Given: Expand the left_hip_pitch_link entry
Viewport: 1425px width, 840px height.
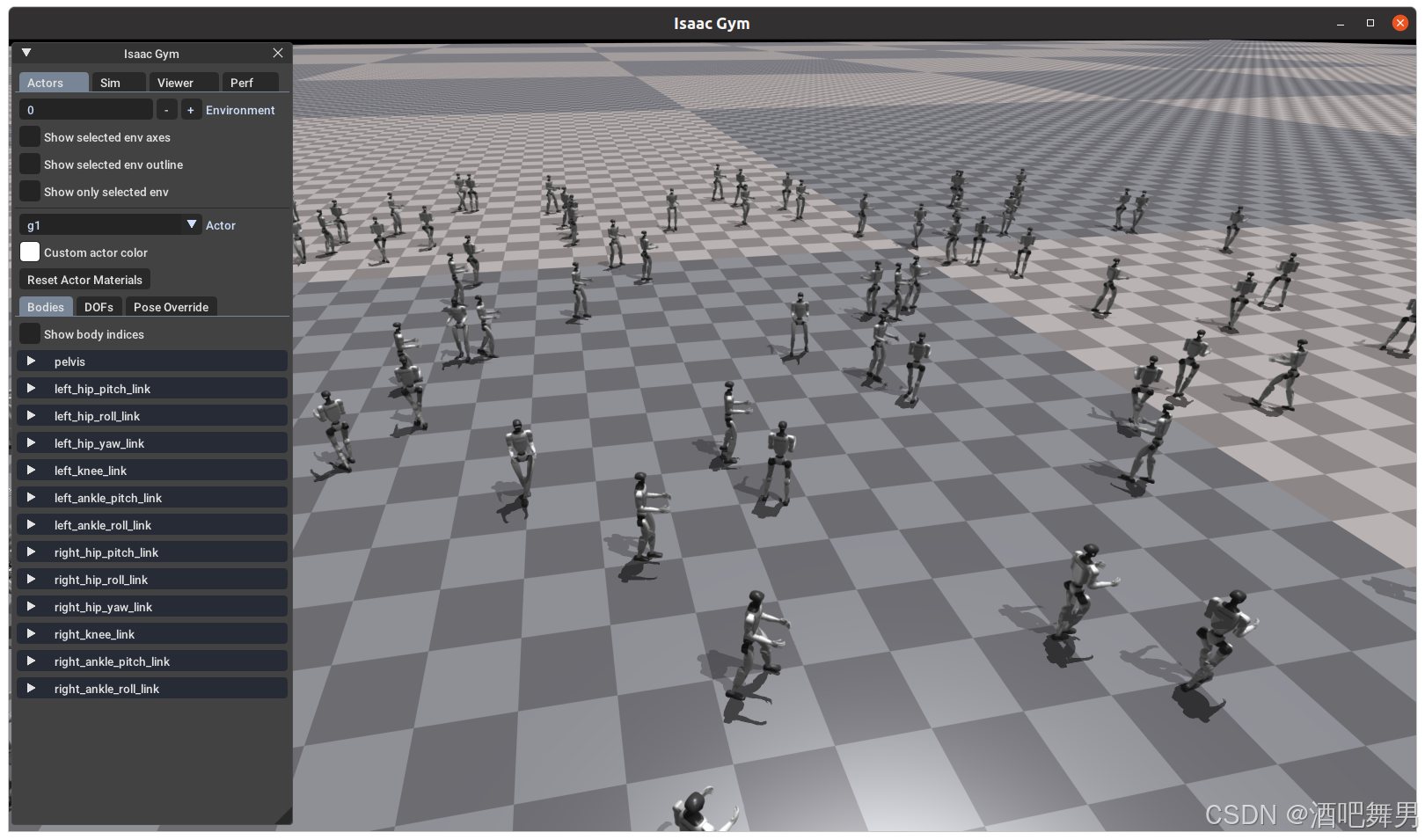Looking at the screenshot, I should pyautogui.click(x=152, y=389).
